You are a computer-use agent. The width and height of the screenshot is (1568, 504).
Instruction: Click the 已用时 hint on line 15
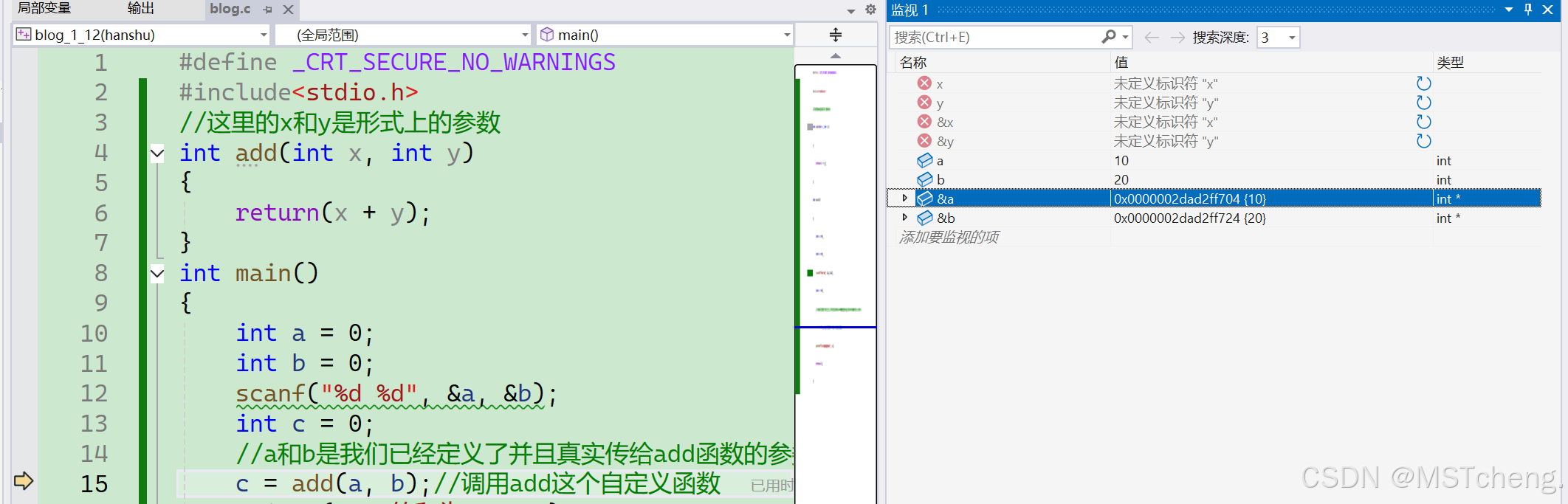click(x=771, y=485)
